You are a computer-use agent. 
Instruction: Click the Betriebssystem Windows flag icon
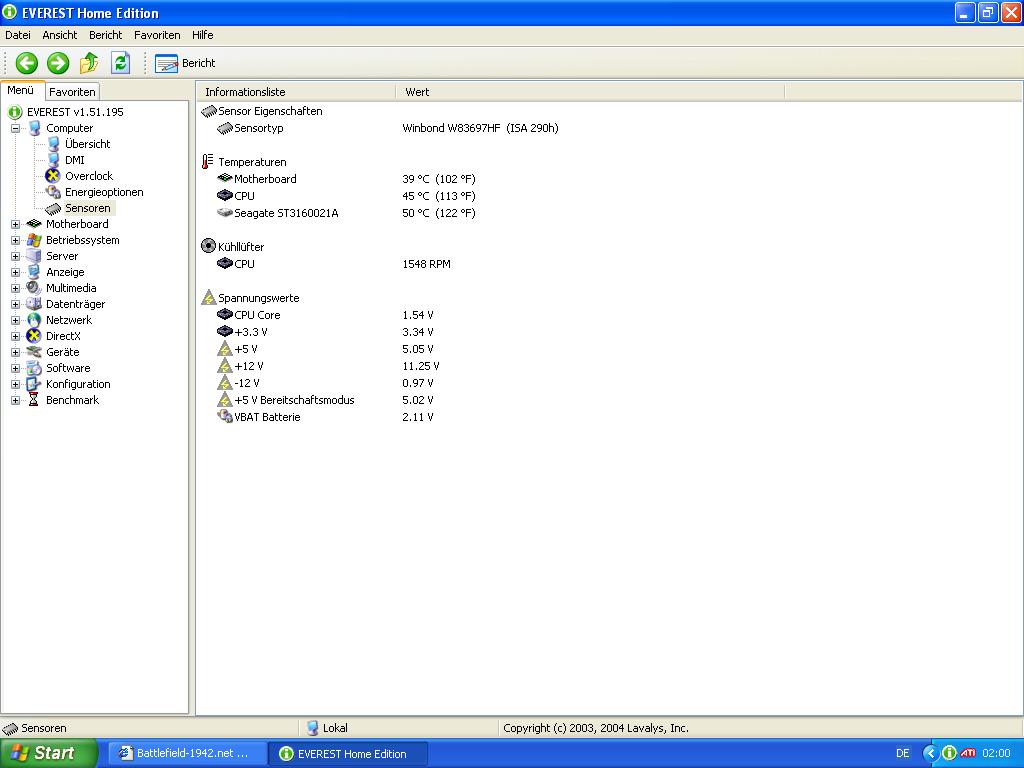point(34,240)
